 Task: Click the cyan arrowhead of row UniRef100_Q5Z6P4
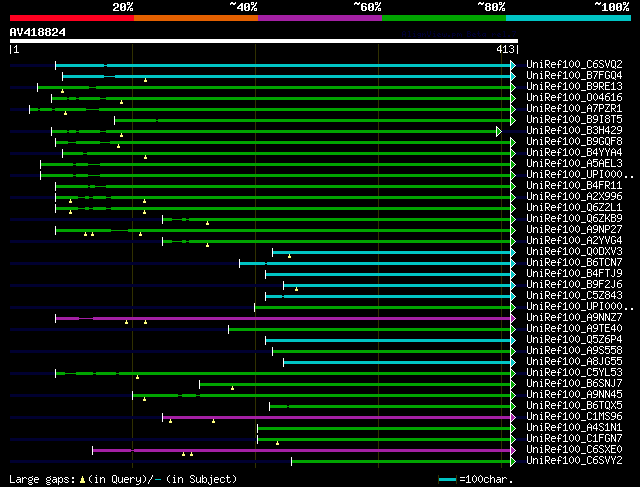513,340
